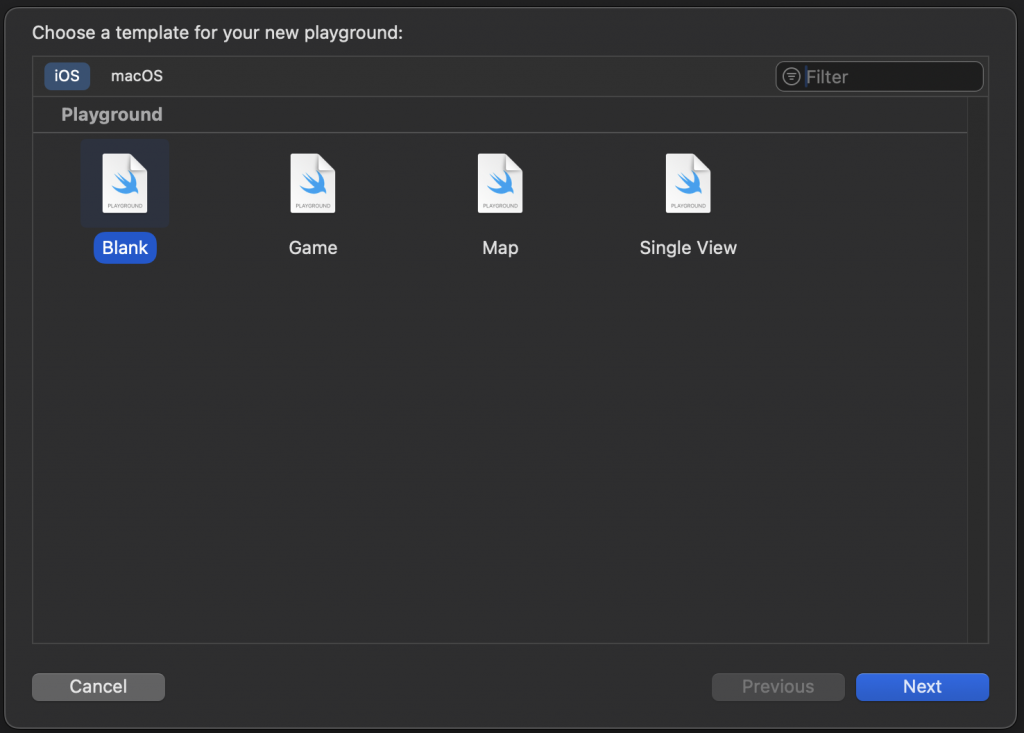Pick the Map playground template icon

[500, 184]
